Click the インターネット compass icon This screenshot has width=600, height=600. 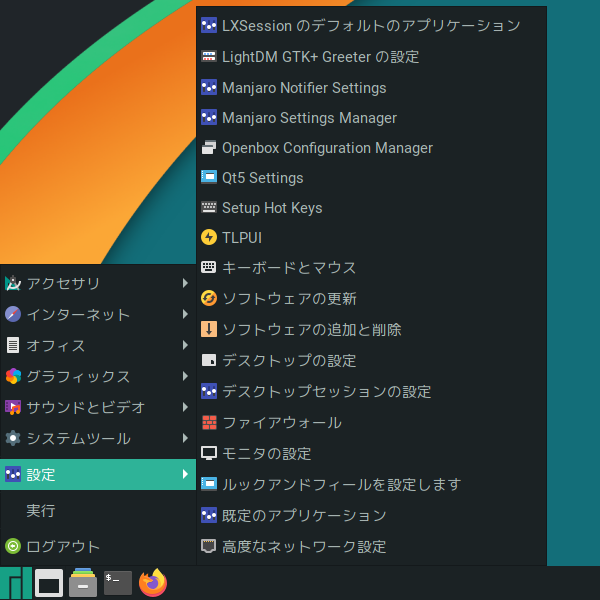click(x=13, y=314)
